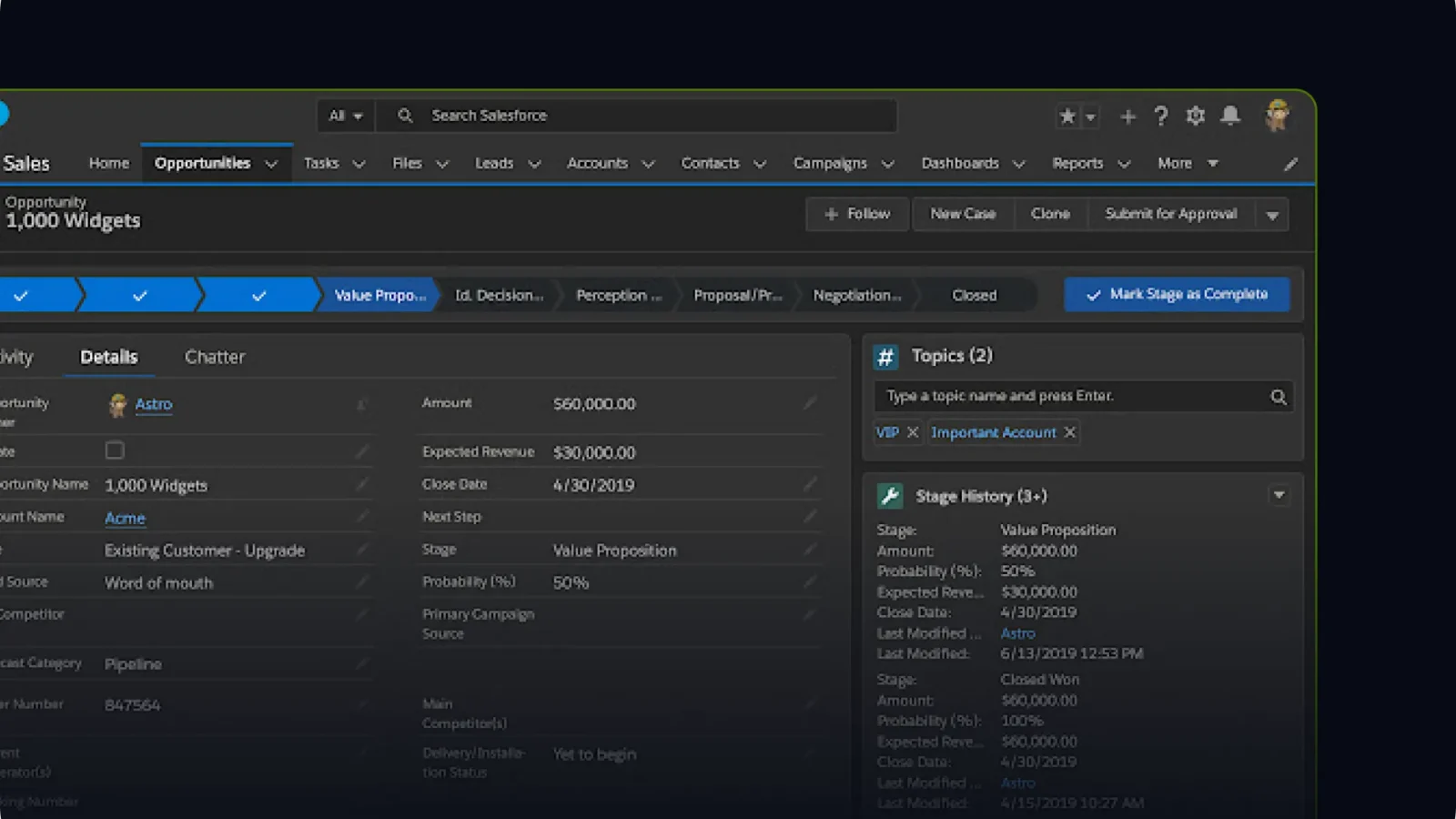
Task: Click Mark Stage as Complete button
Action: pyautogui.click(x=1177, y=295)
